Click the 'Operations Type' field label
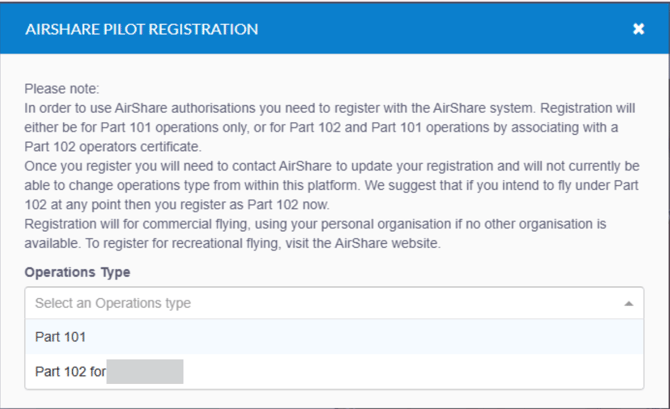This screenshot has height=409, width=670. coord(77,272)
